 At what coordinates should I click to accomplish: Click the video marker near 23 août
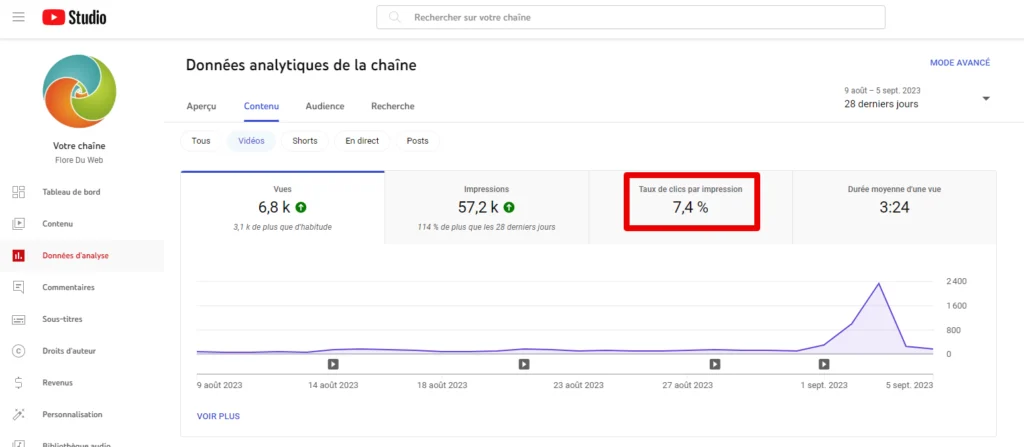click(x=524, y=364)
